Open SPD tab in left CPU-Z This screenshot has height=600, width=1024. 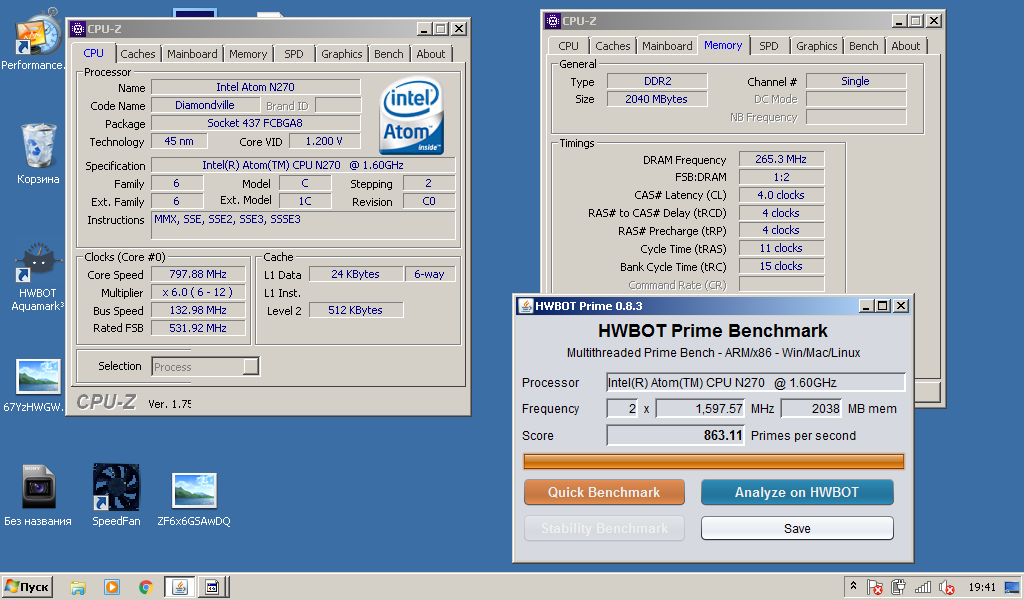click(294, 54)
